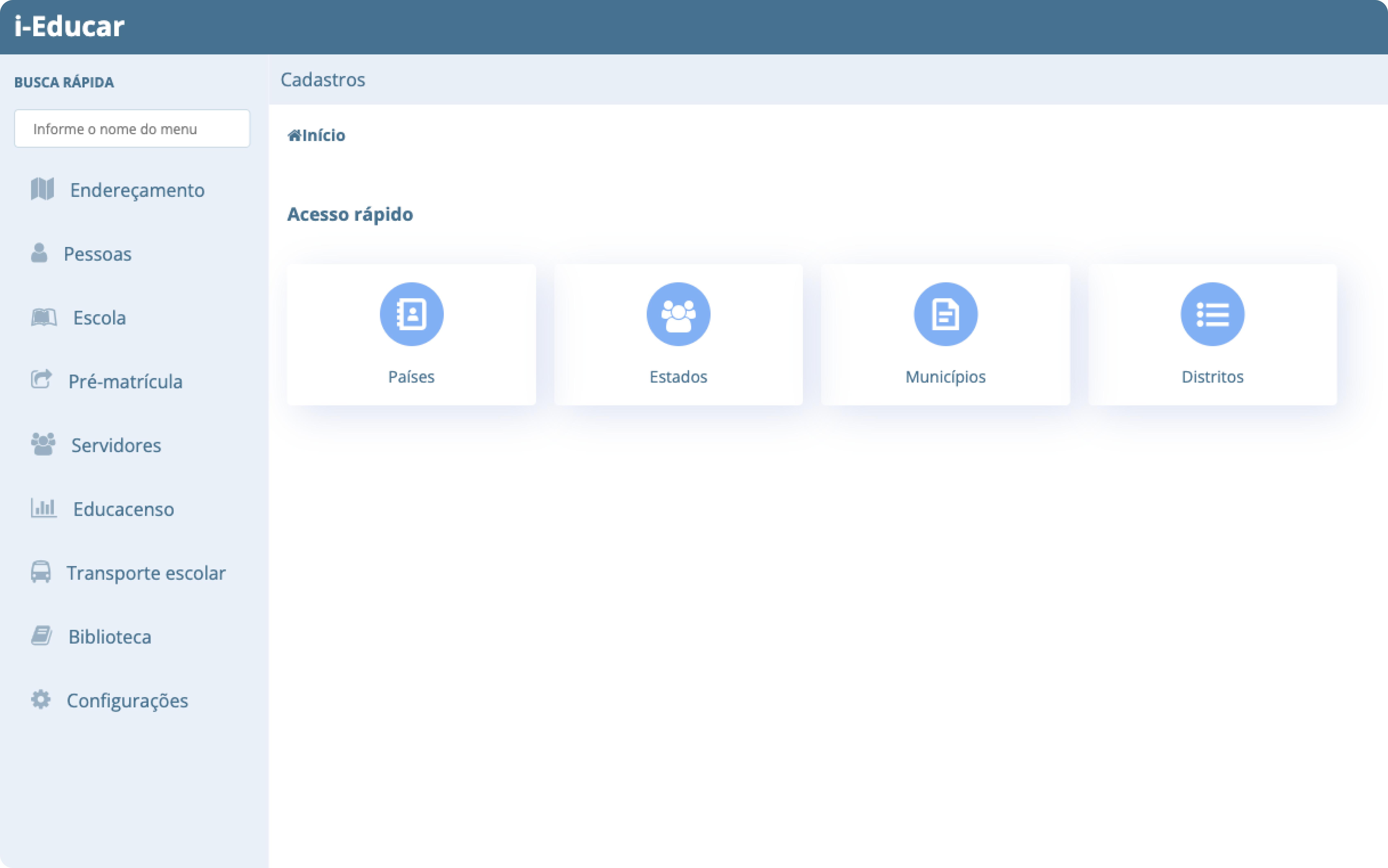Click the Países address book icon
Viewport: 1388px width, 868px height.
[411, 314]
